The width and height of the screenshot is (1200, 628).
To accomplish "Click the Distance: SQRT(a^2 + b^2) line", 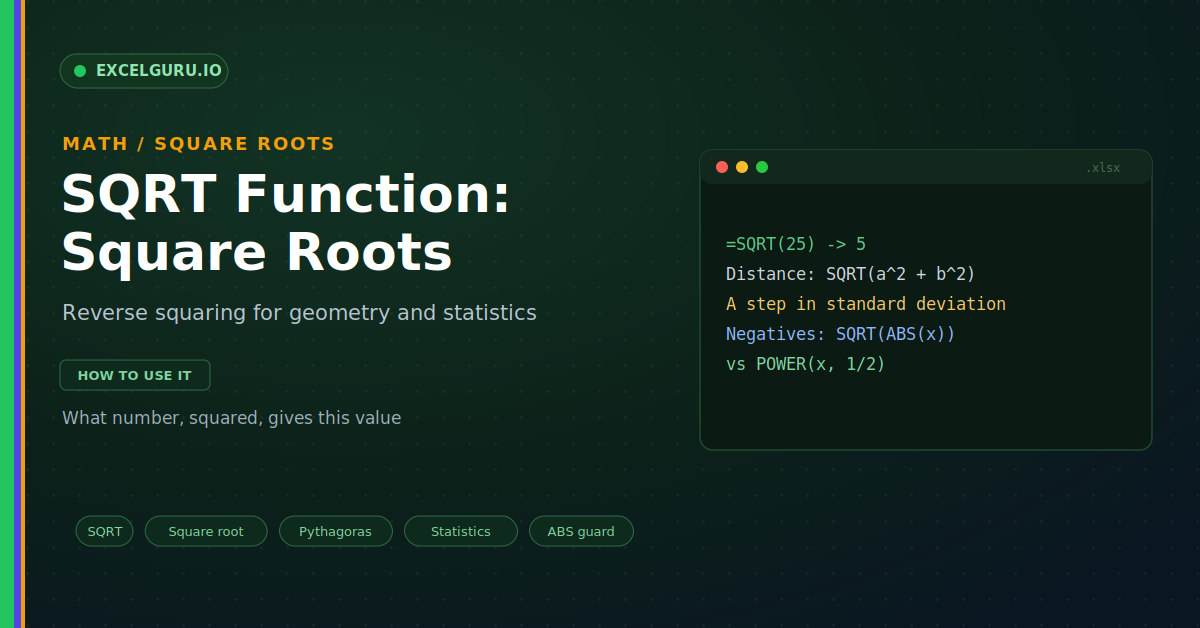I will point(851,274).
